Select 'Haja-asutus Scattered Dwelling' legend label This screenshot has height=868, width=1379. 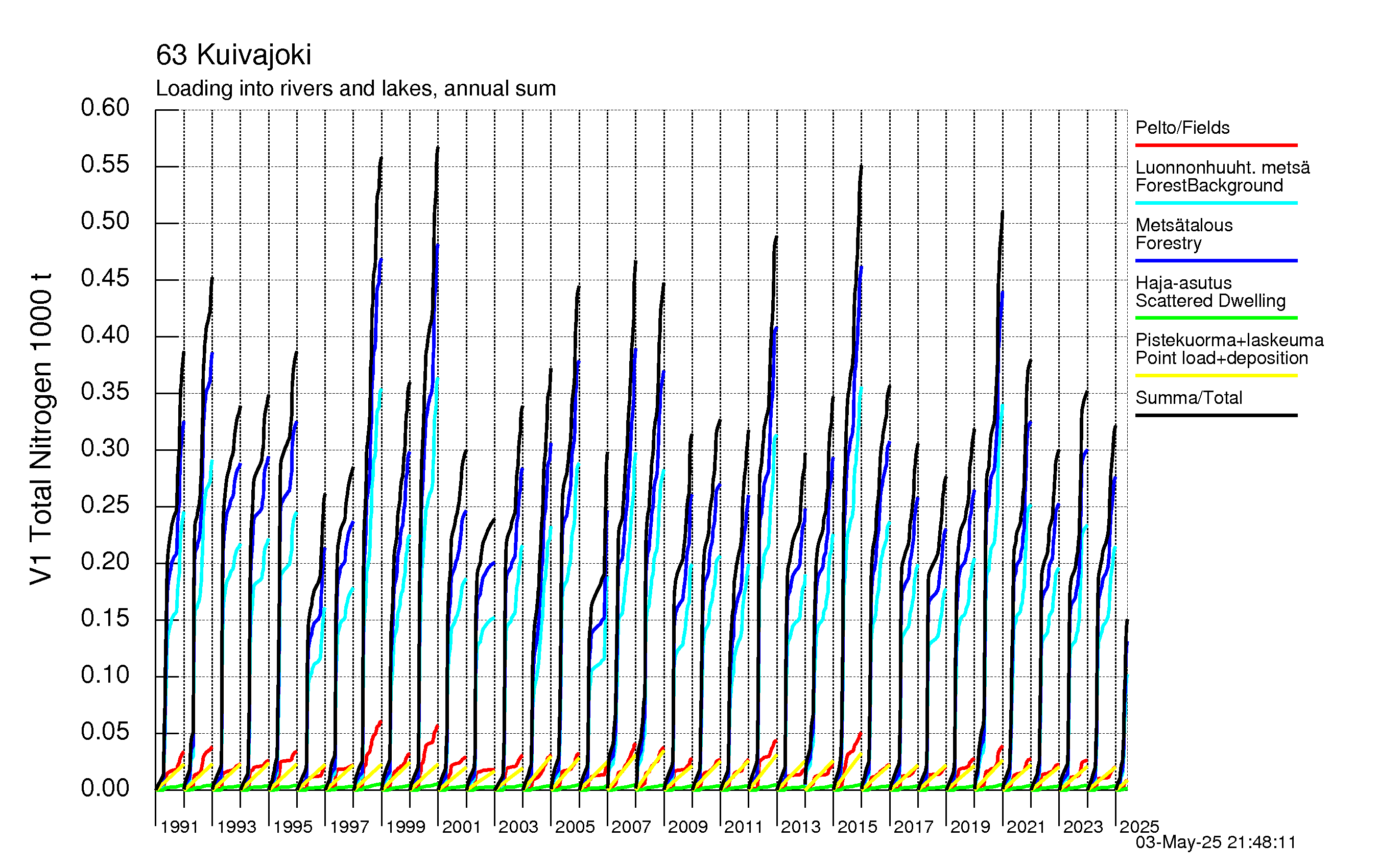(x=1210, y=292)
